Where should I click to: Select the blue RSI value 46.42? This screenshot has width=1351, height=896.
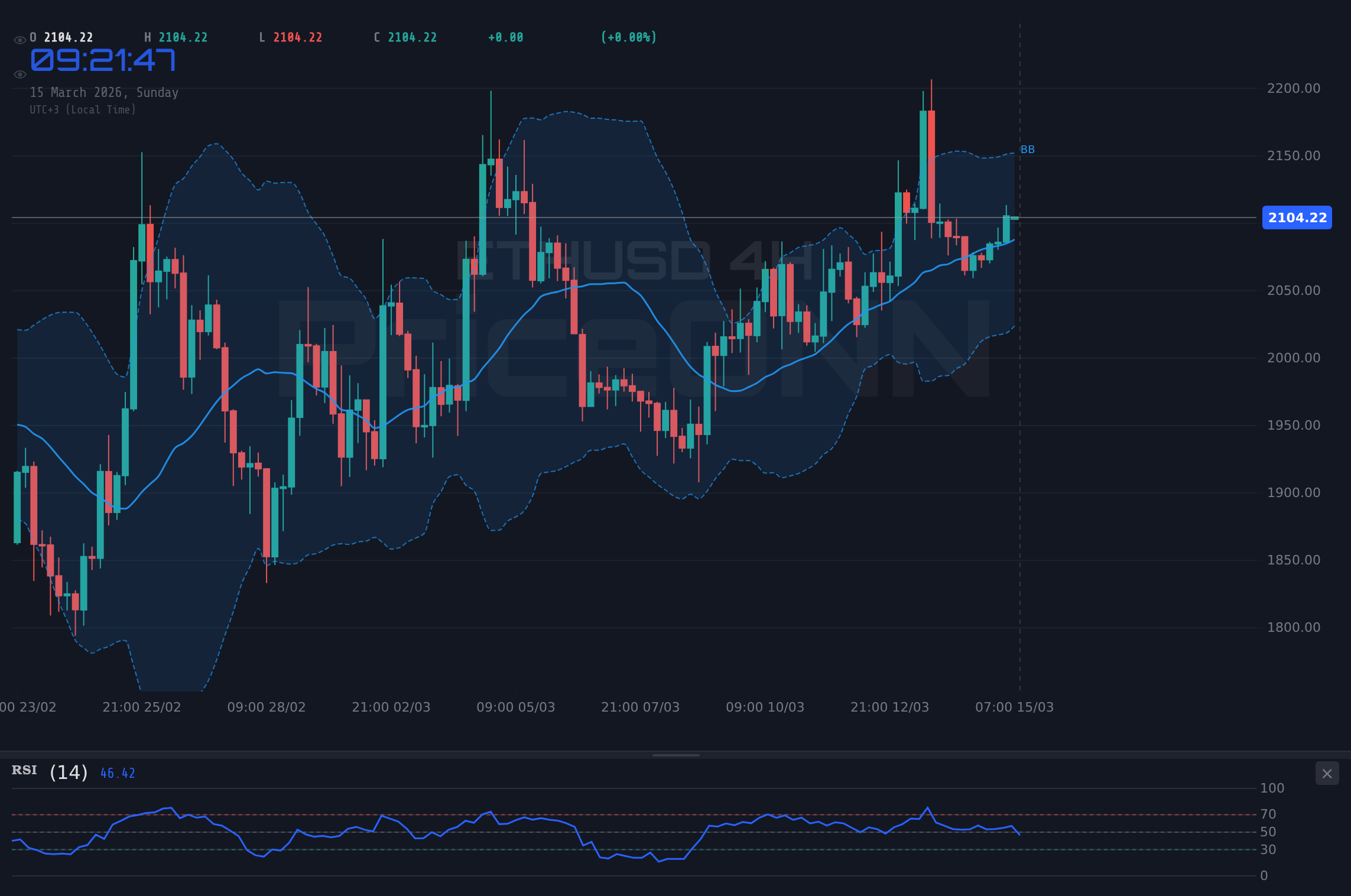pos(116,772)
